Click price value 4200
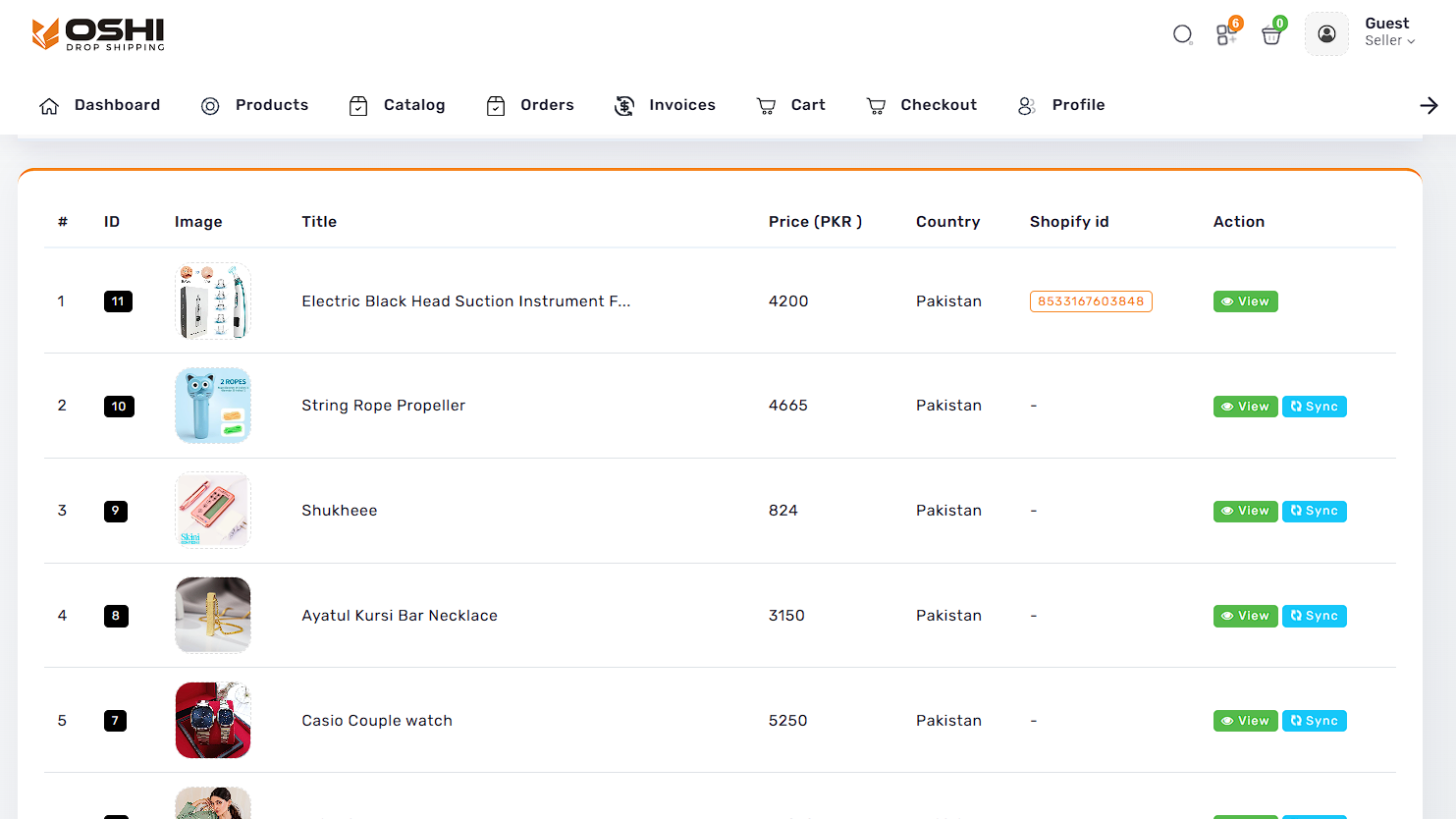 point(788,301)
